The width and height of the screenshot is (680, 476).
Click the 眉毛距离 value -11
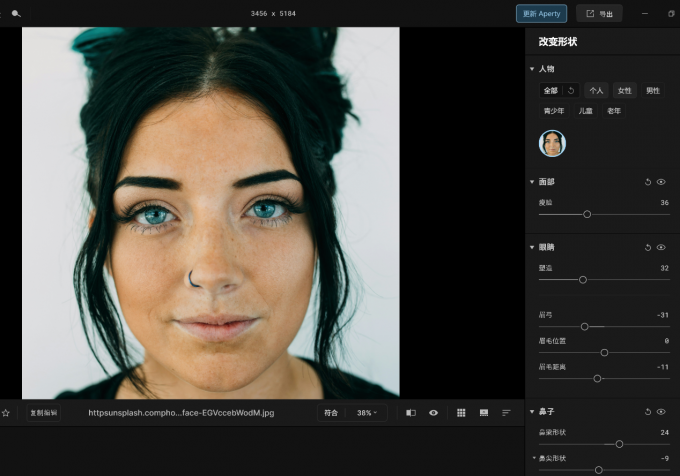663,367
